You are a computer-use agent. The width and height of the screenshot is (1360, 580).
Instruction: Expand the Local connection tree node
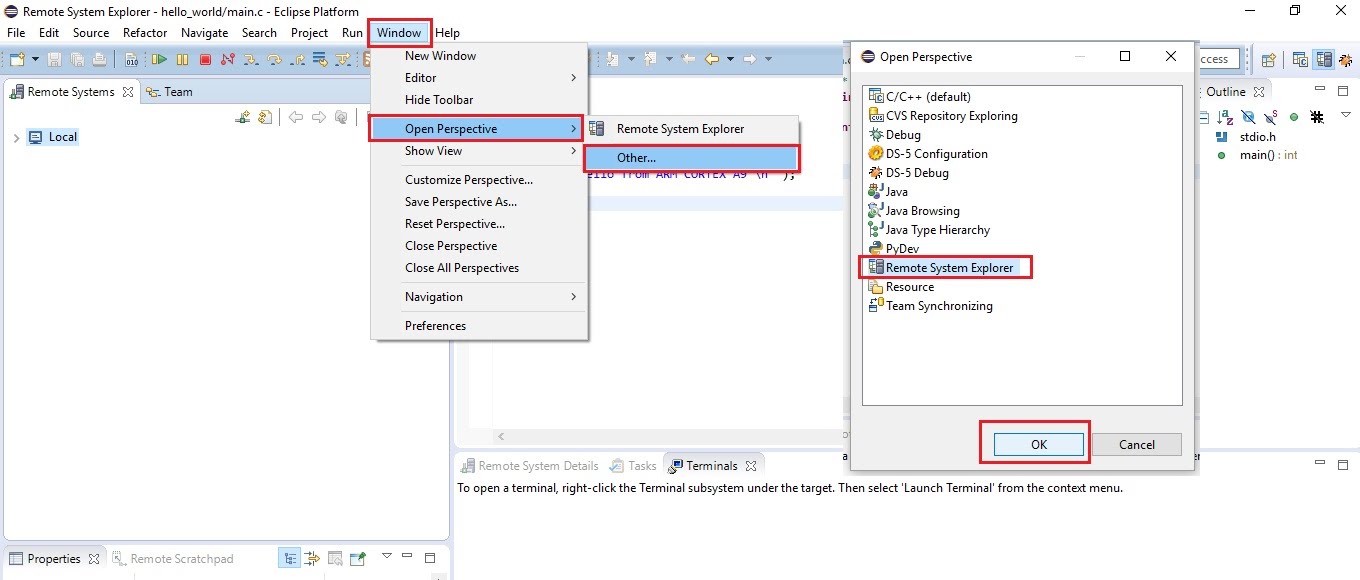[x=16, y=137]
